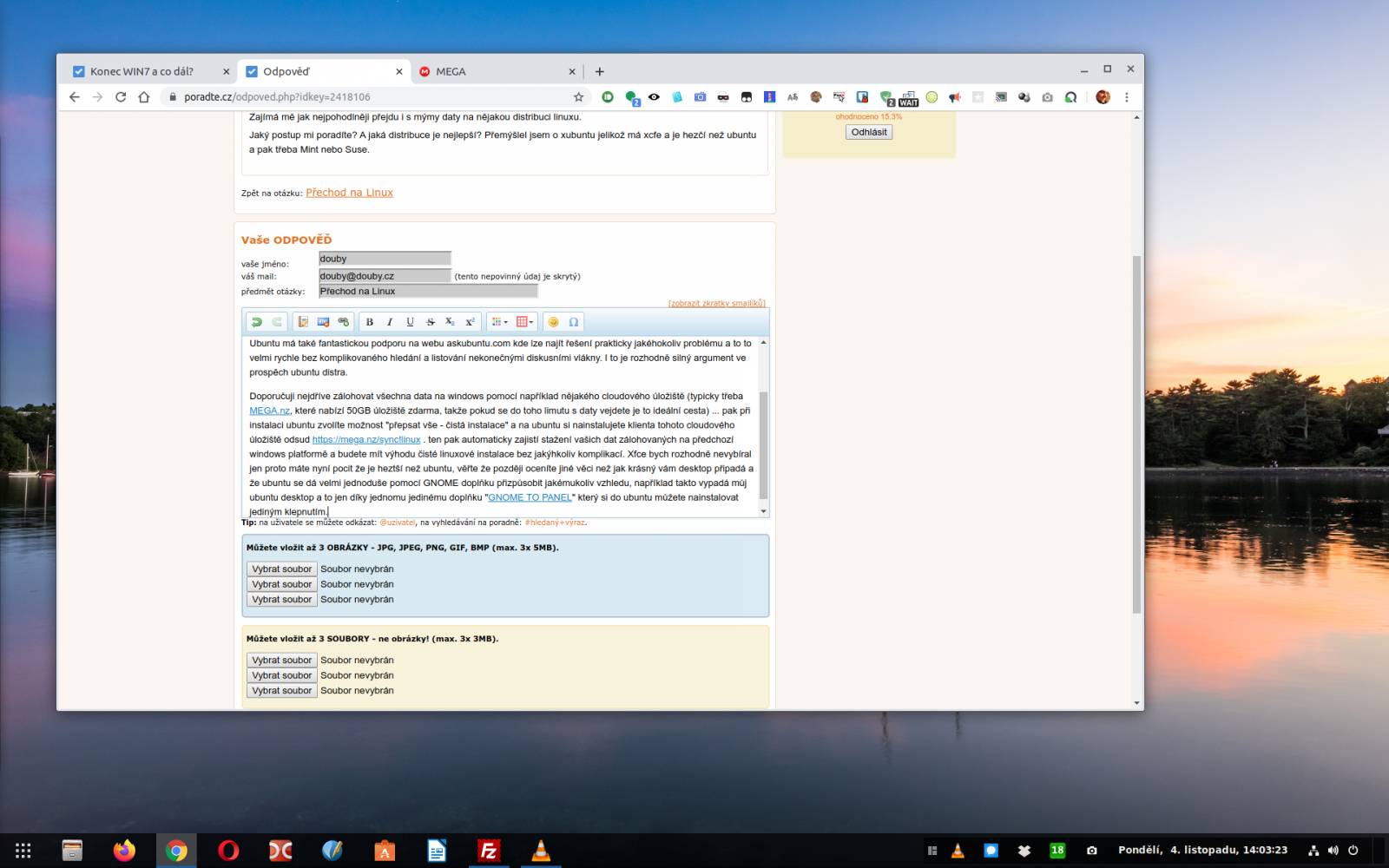This screenshot has height=868, width=1389.
Task: Toggle italic formatting in the editor
Action: click(390, 322)
